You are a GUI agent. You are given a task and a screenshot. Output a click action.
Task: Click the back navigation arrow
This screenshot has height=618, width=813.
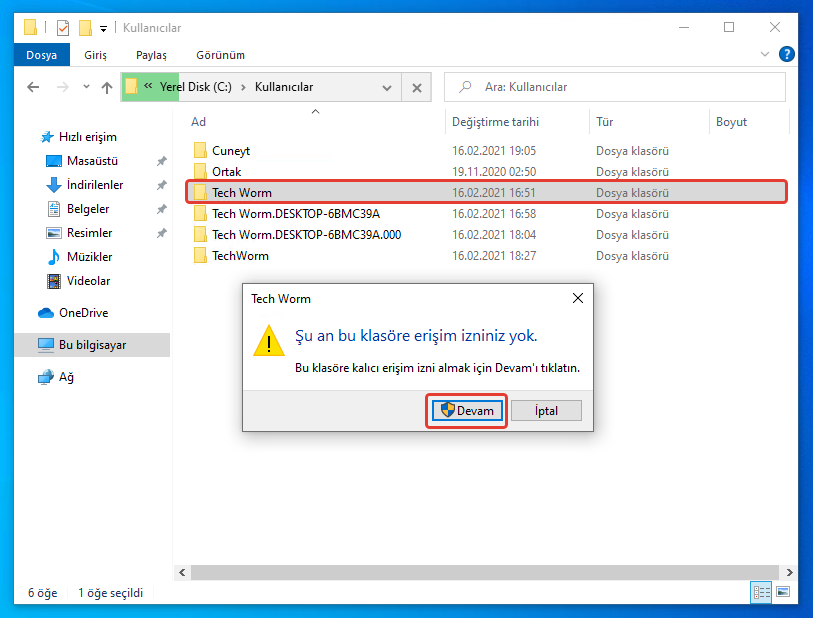33,88
